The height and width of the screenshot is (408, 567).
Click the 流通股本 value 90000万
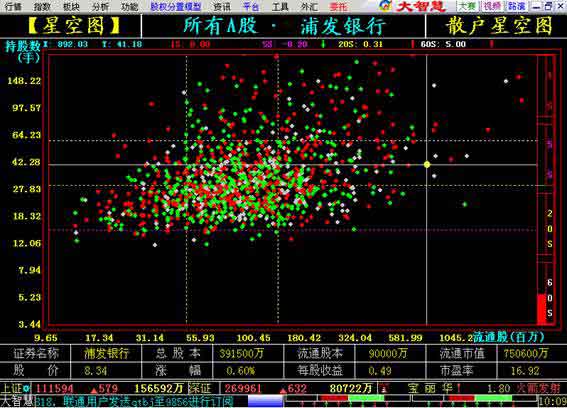pos(388,353)
